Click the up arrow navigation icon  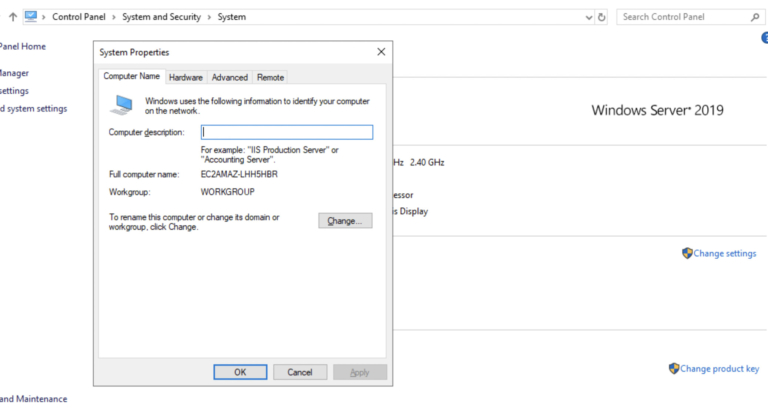pyautogui.click(x=12, y=17)
